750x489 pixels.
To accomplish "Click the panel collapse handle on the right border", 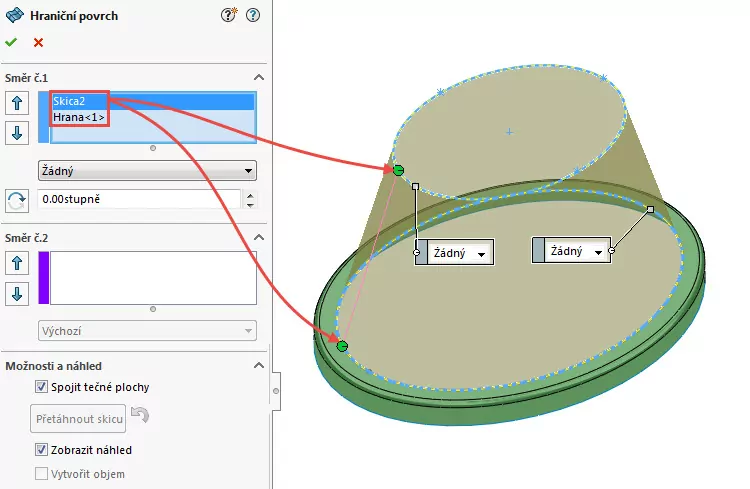I will tap(276, 391).
